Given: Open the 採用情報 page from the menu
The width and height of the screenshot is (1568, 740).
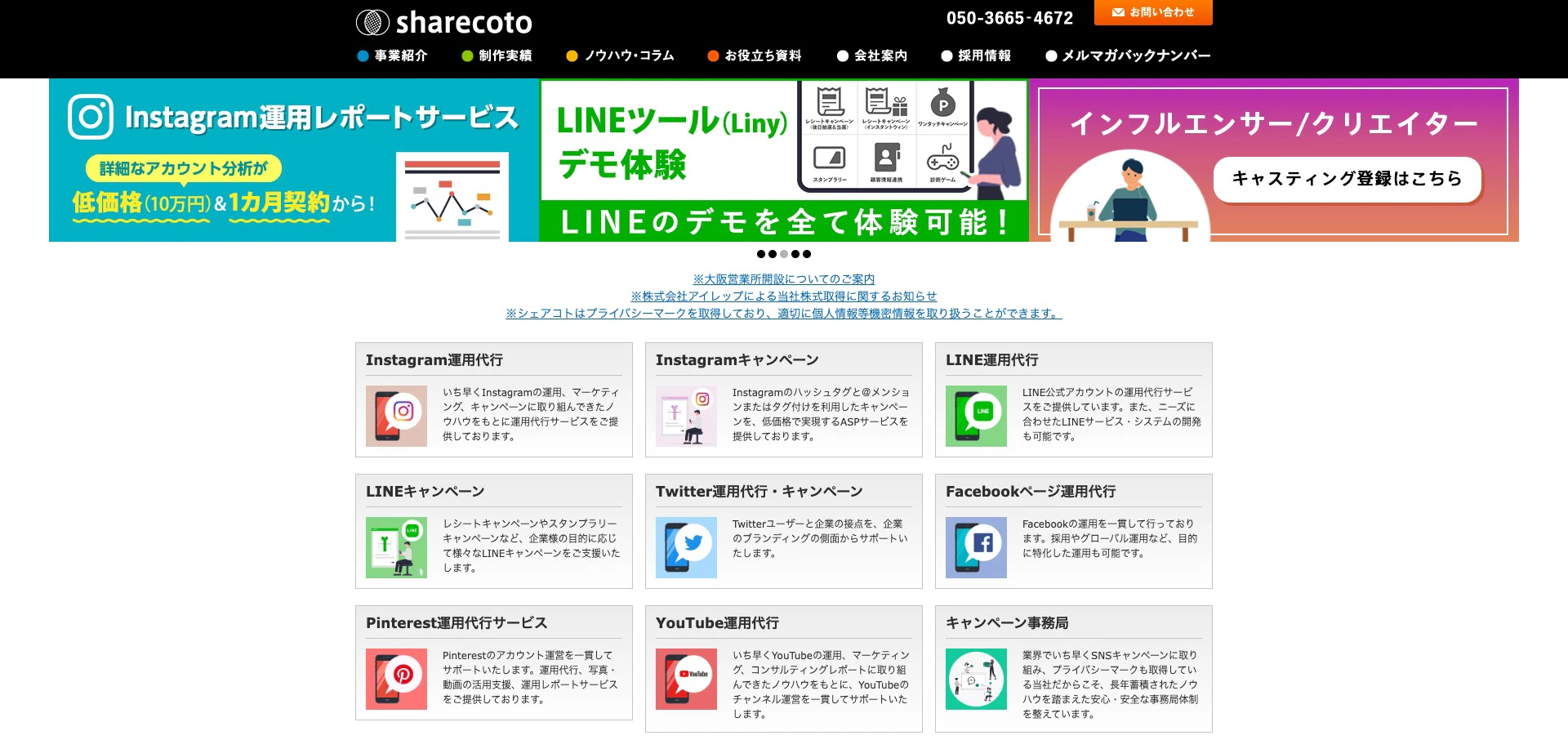Looking at the screenshot, I should [x=976, y=56].
